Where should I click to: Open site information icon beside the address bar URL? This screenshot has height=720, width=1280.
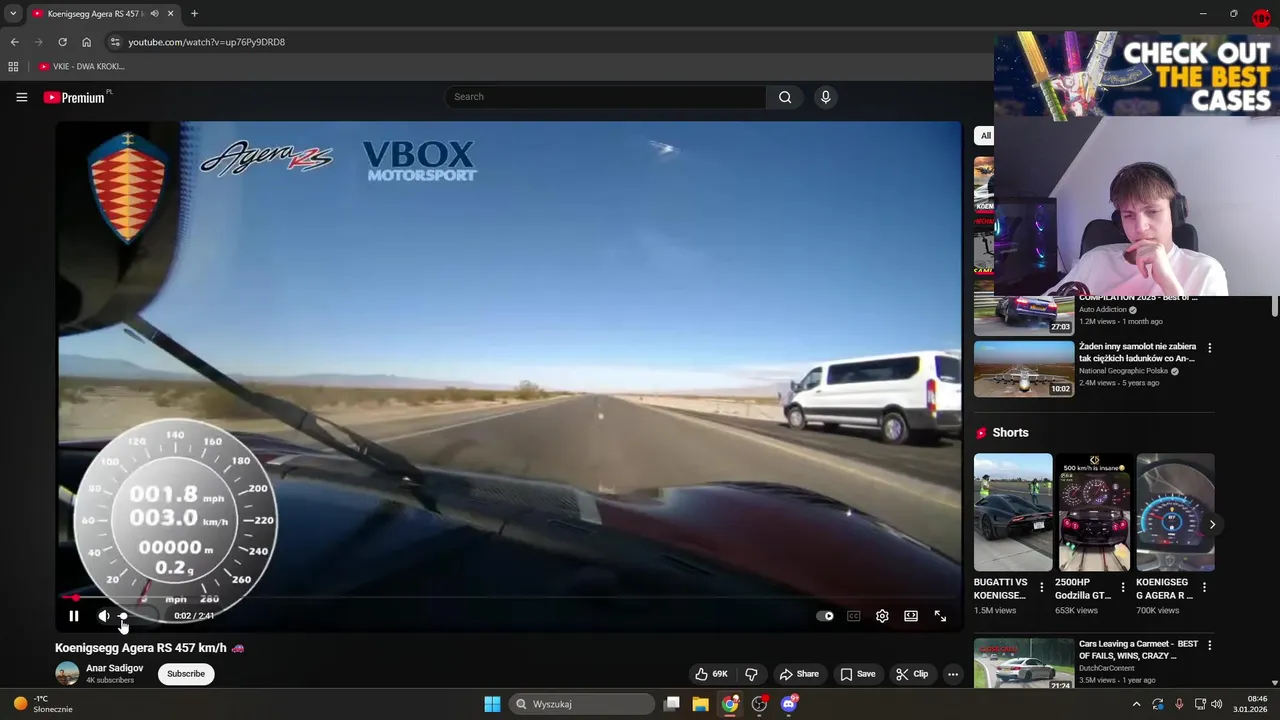[115, 42]
